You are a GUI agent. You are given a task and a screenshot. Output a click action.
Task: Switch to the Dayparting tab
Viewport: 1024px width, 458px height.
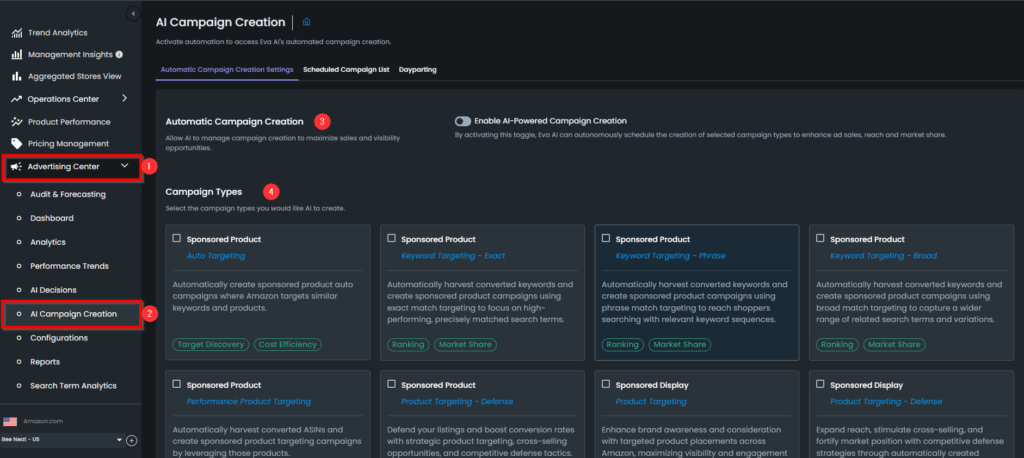418,69
